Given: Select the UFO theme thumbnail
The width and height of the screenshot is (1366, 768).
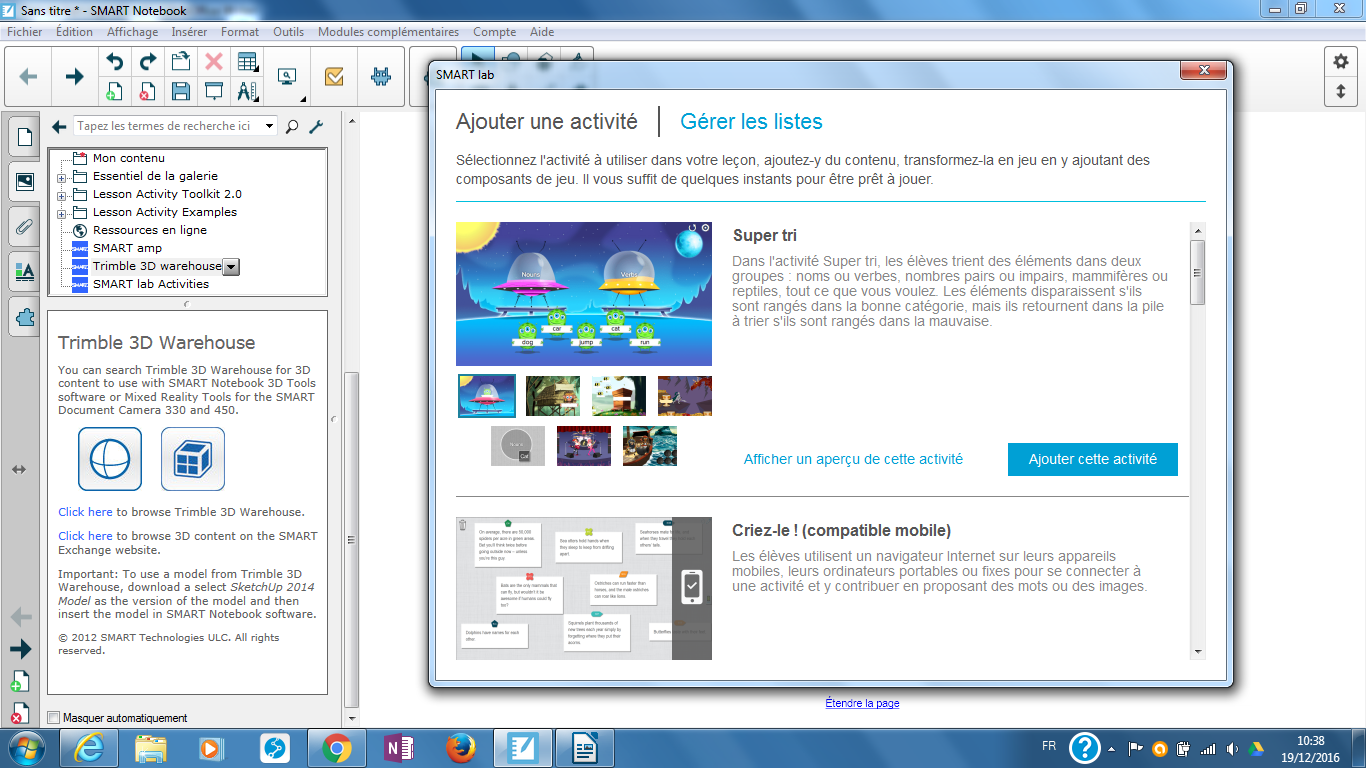Looking at the screenshot, I should click(x=487, y=396).
